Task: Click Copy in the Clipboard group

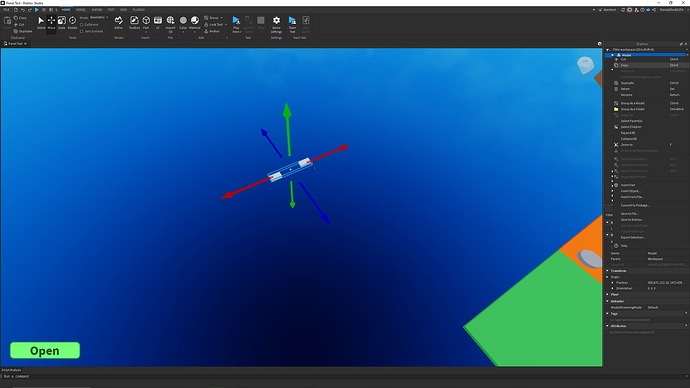Action: (20, 18)
